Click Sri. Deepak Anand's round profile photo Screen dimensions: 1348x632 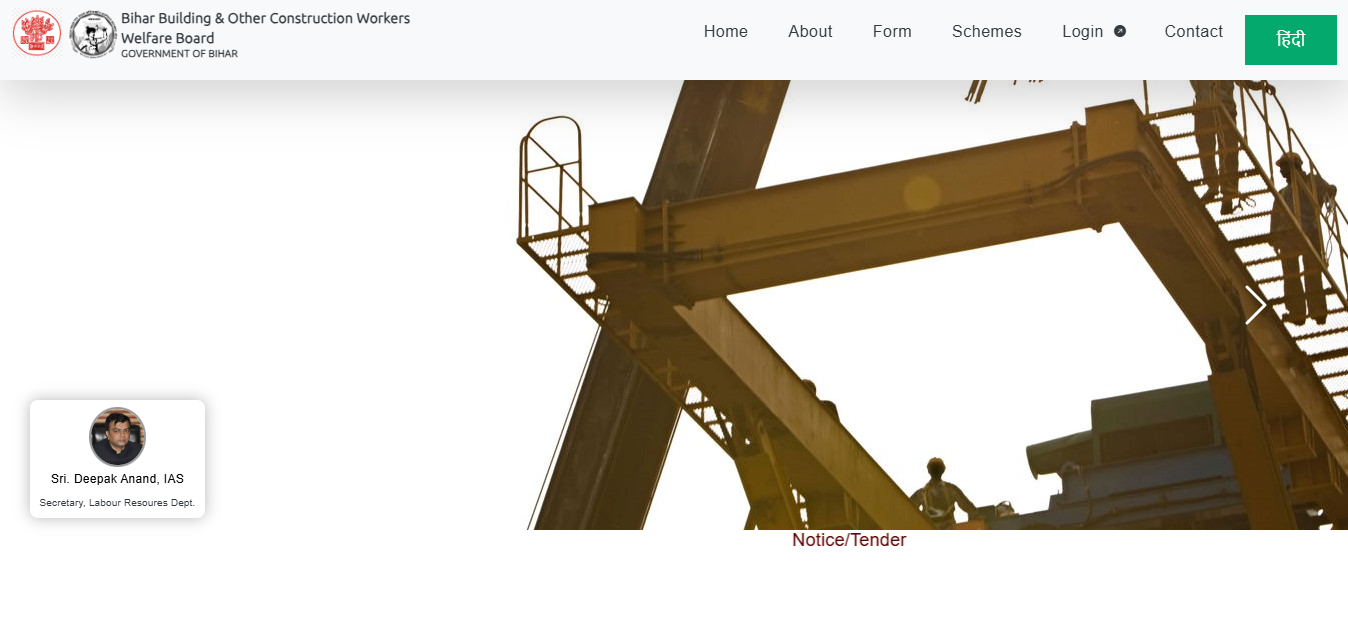117,436
